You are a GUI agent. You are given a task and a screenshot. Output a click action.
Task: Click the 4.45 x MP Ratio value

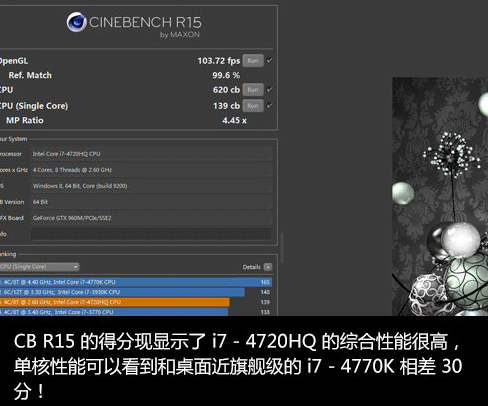(x=234, y=121)
